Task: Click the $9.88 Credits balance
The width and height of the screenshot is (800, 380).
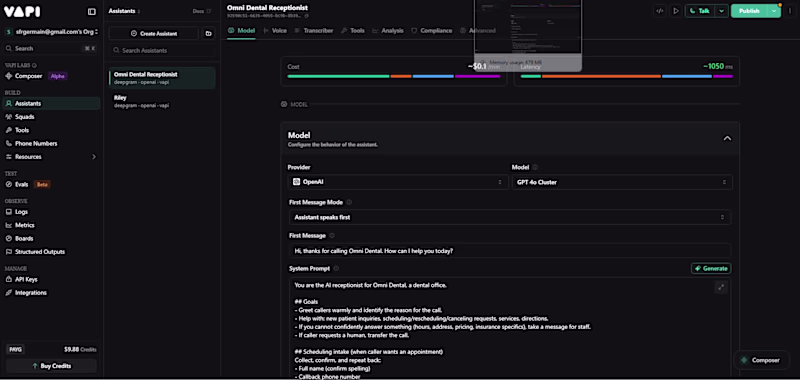Action: pyautogui.click(x=80, y=349)
